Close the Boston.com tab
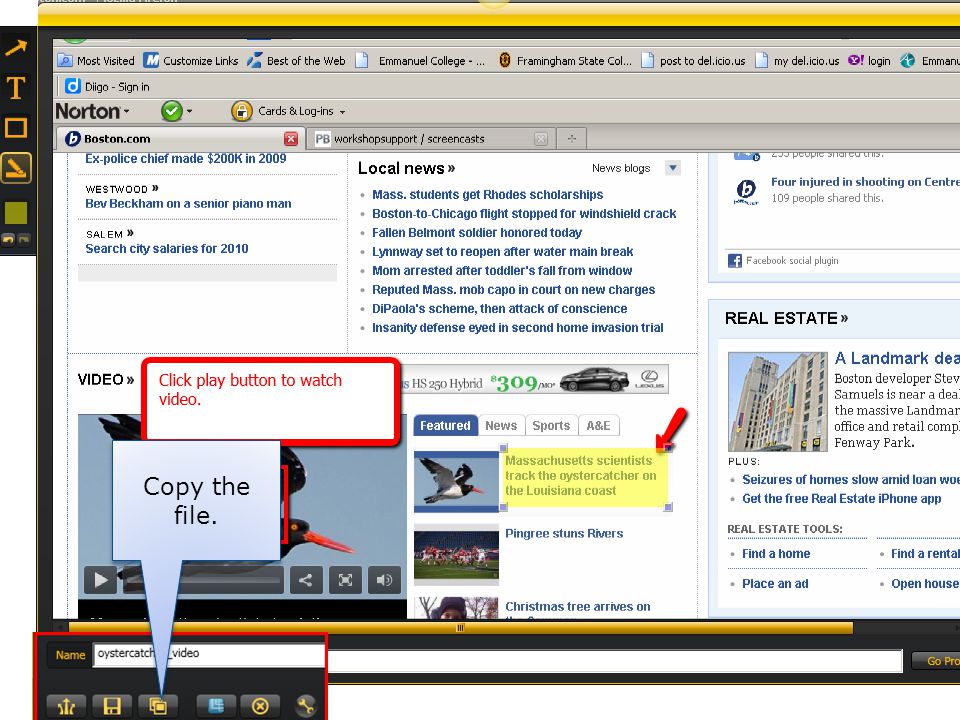 tap(291, 139)
